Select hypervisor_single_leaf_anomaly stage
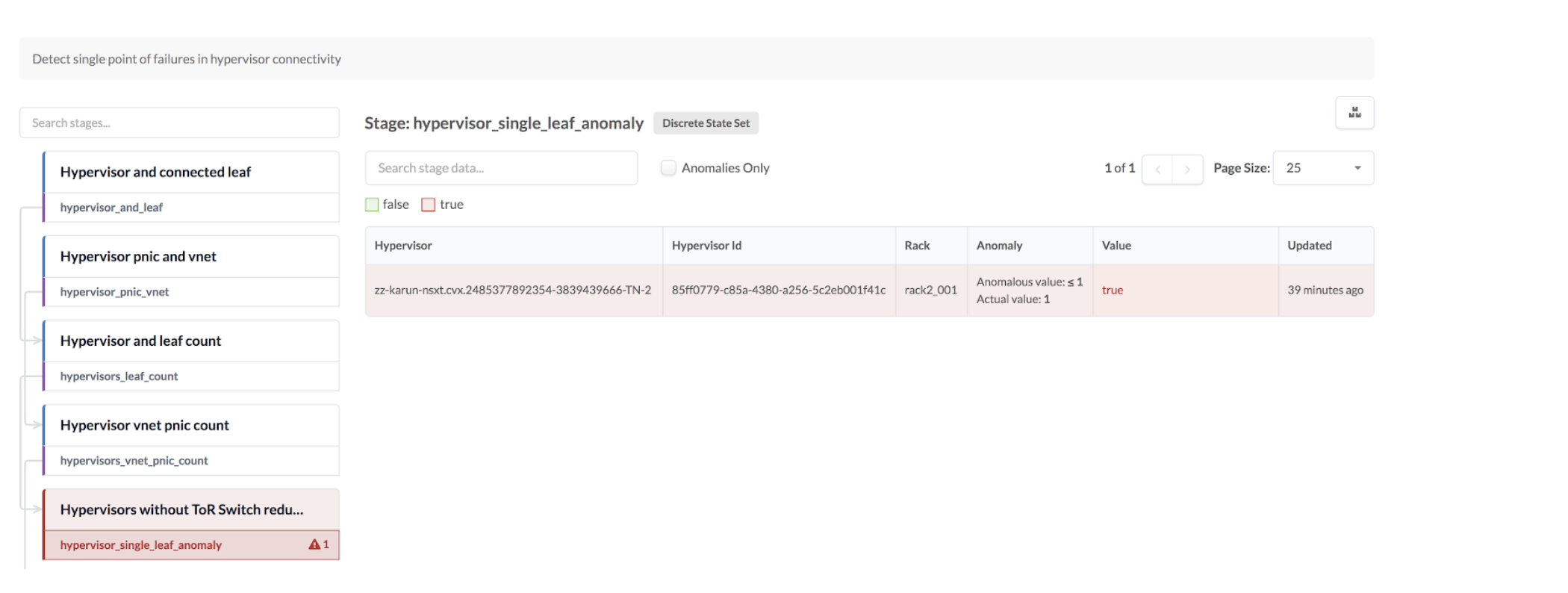Viewport: 1568px width, 593px height. (x=141, y=545)
